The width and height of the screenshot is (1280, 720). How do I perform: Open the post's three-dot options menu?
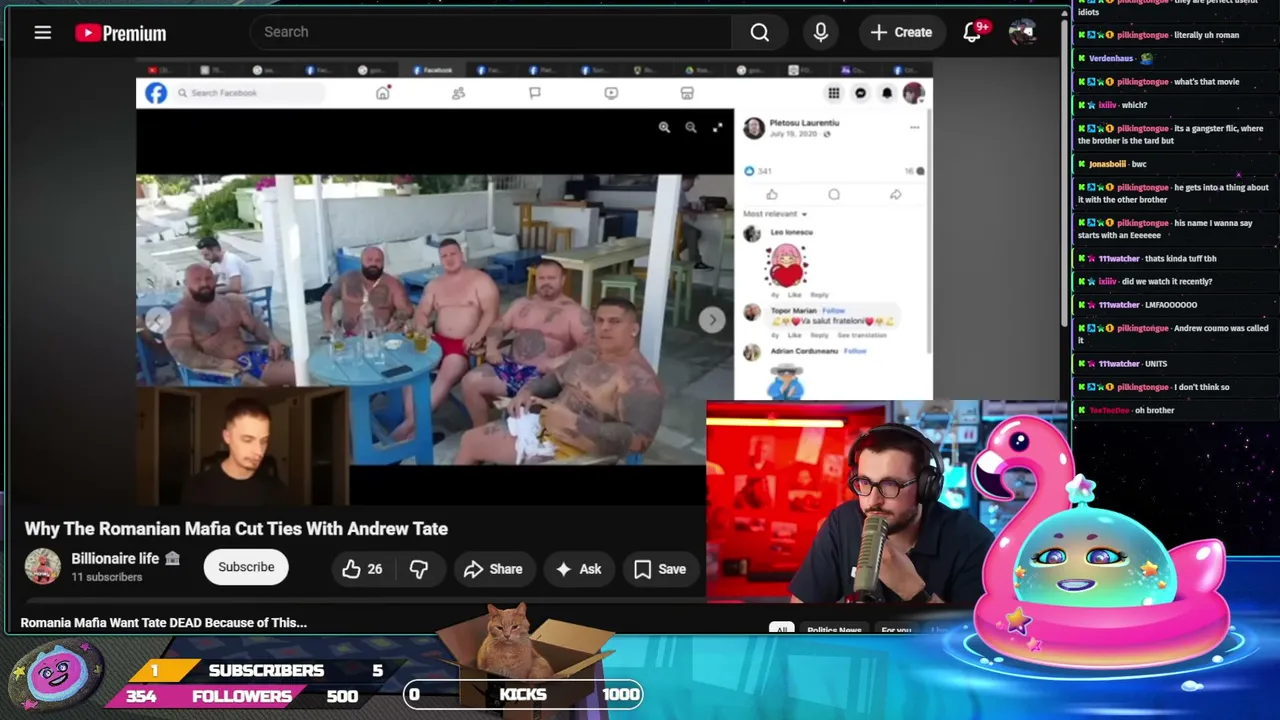914,128
